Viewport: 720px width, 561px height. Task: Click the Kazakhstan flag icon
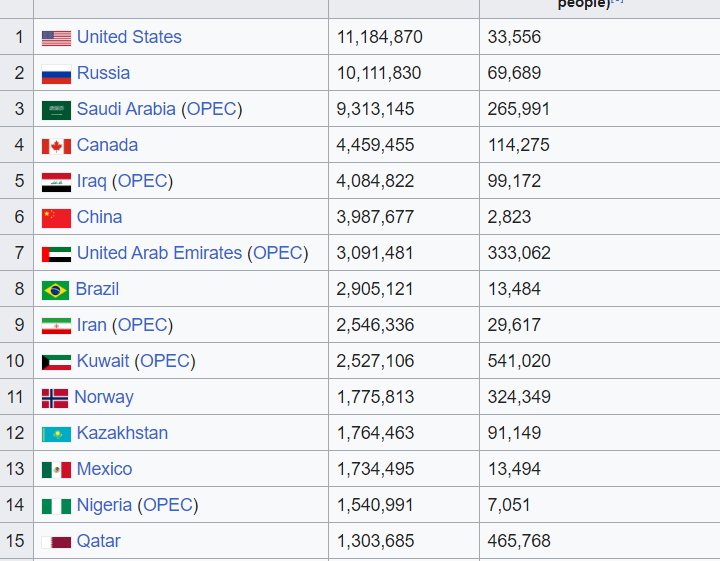[x=56, y=434]
